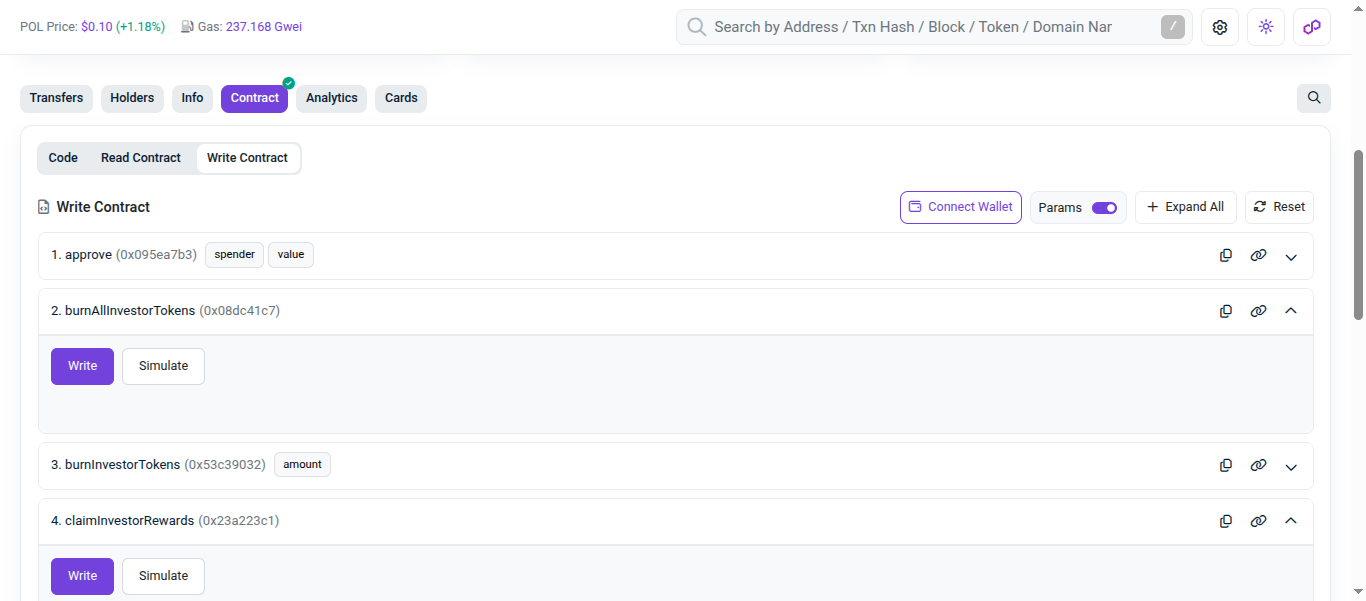Click the slash shortcut key icon in search
The height and width of the screenshot is (601, 1366).
(x=1173, y=27)
